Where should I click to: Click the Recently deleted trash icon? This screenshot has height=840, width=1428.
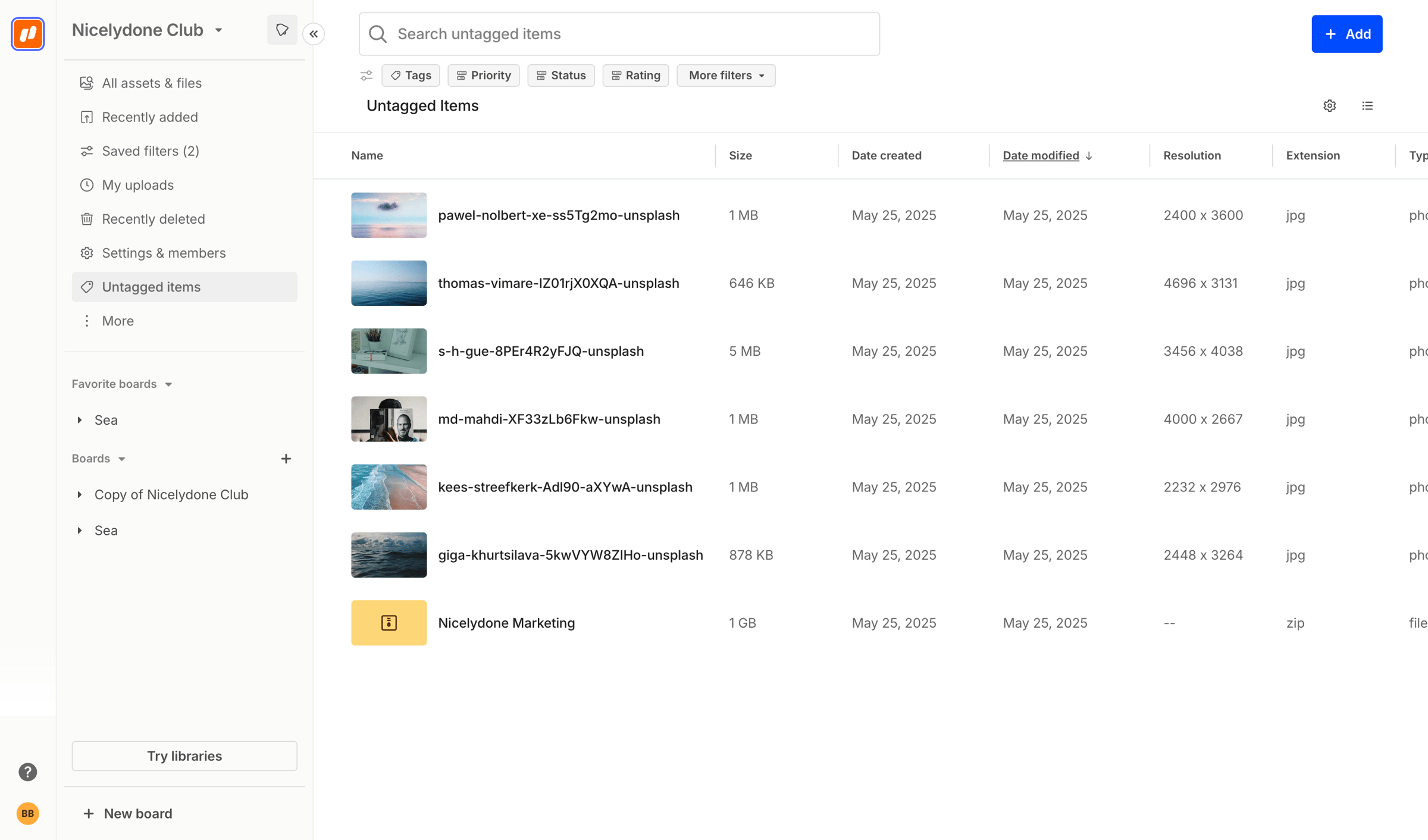[87, 219]
